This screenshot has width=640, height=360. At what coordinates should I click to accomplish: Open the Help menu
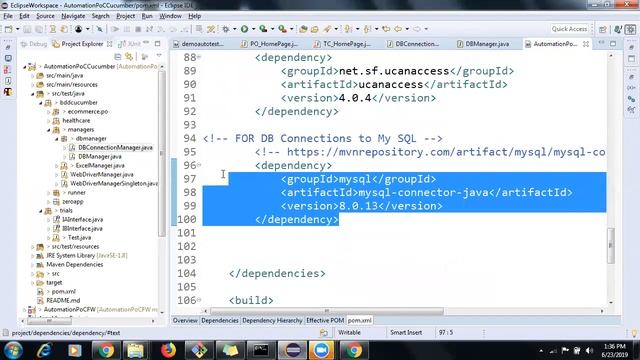[194, 16]
